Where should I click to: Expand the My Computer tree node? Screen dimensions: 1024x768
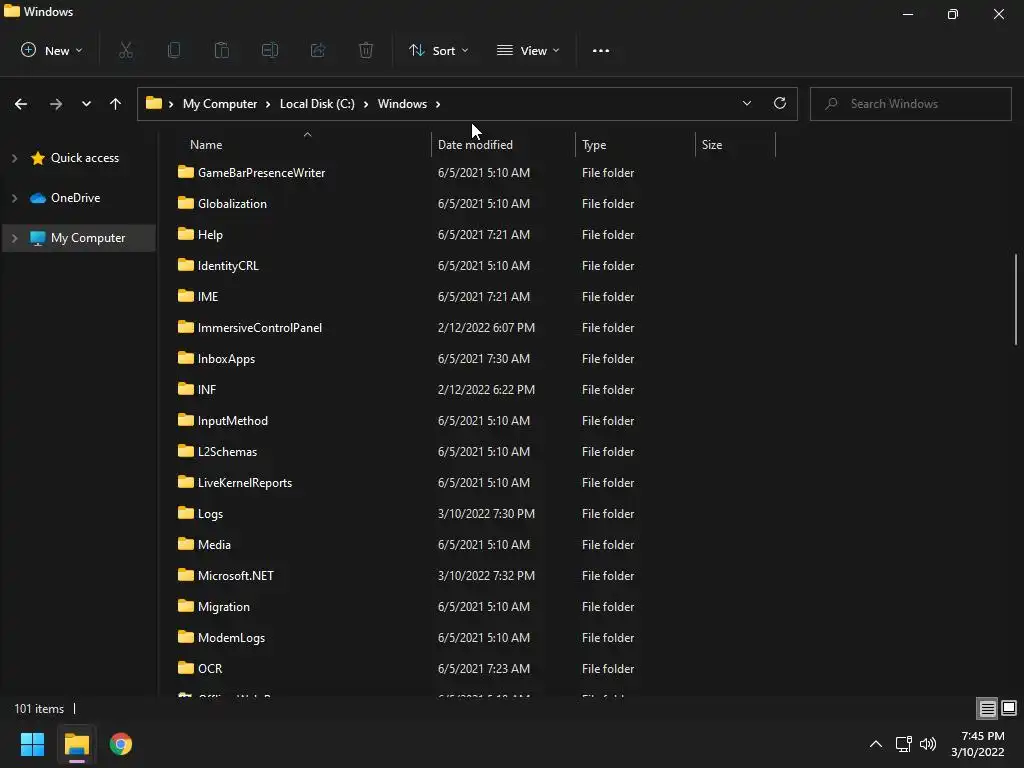[14, 238]
